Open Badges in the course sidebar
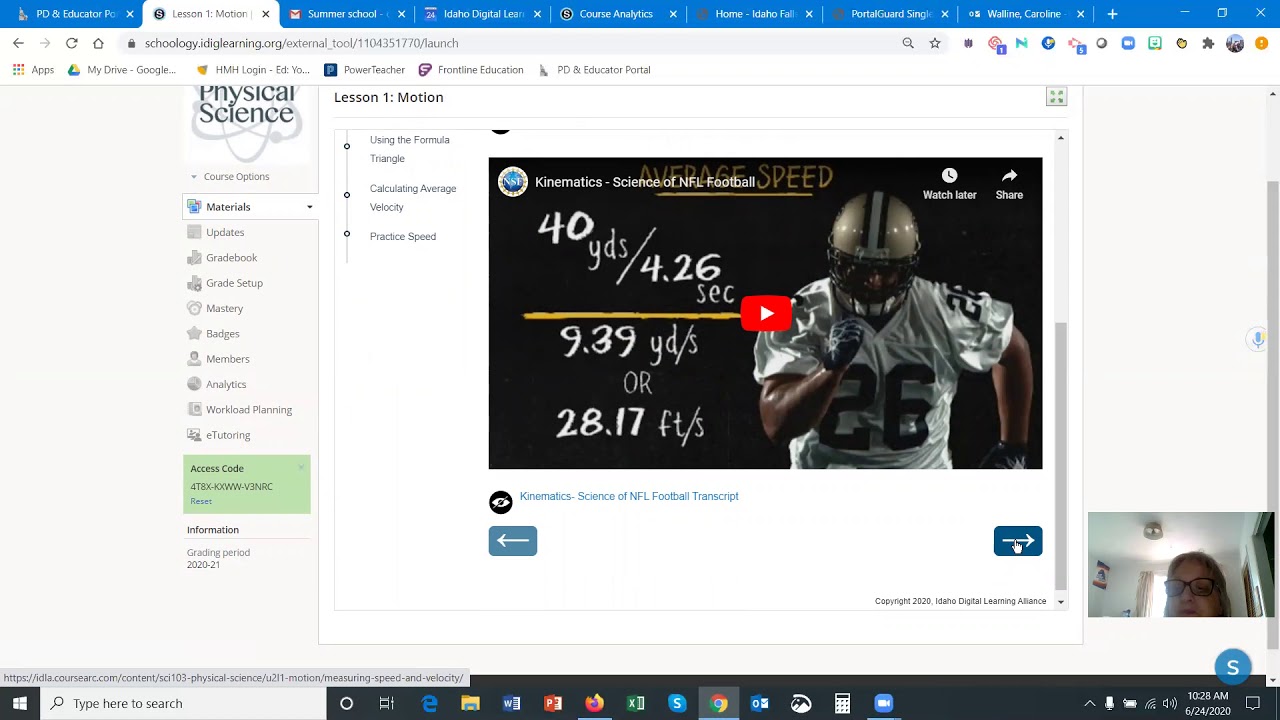Image resolution: width=1280 pixels, height=720 pixels. pyautogui.click(x=222, y=334)
